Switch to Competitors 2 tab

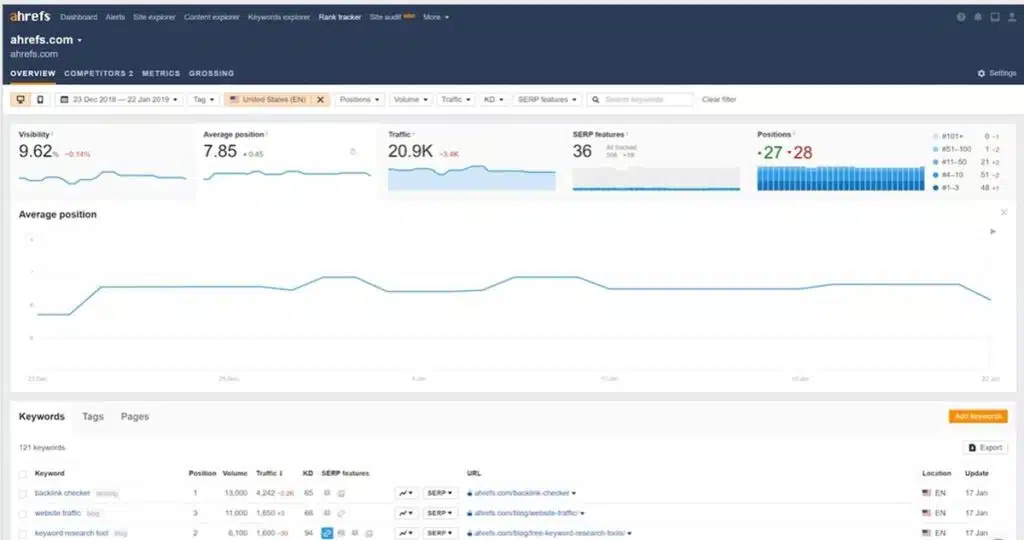coord(99,73)
